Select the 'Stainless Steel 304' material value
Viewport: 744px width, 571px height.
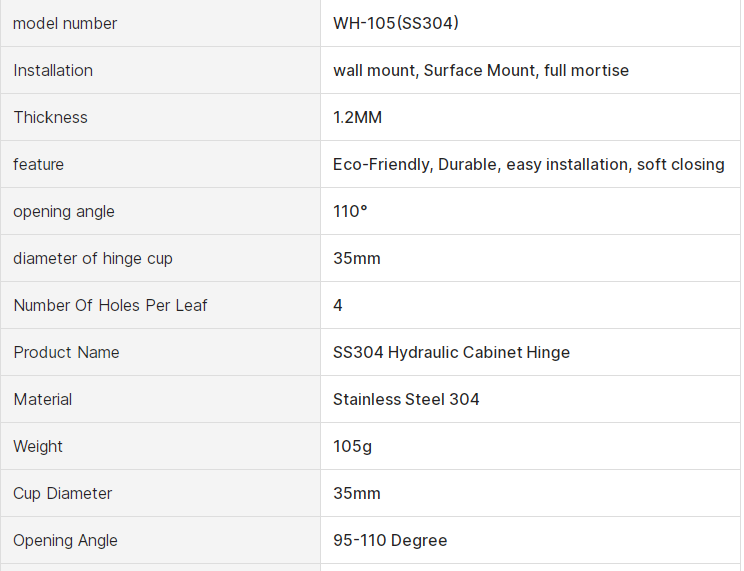[406, 399]
